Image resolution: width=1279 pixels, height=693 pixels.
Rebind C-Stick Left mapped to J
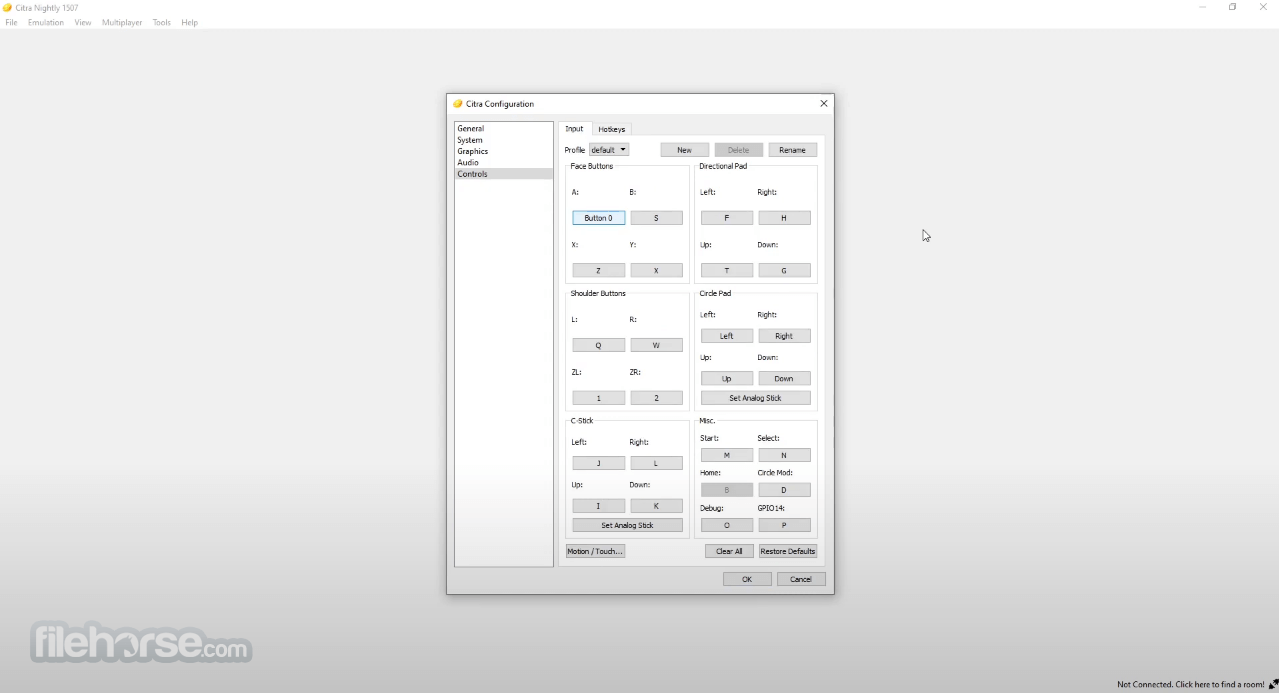pyautogui.click(x=598, y=463)
